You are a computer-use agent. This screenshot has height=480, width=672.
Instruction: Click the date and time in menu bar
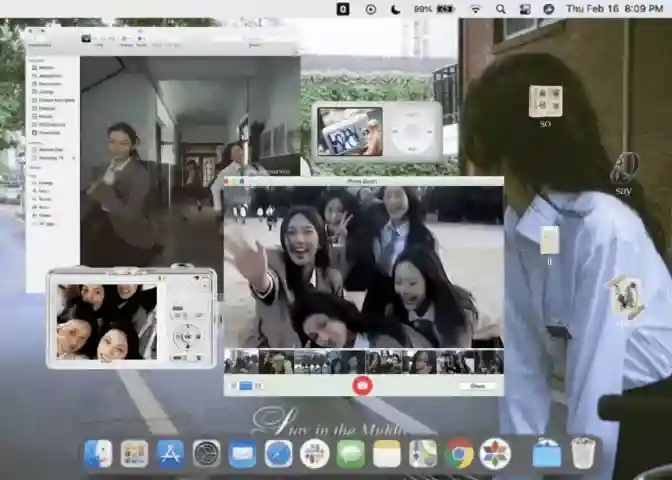614,9
